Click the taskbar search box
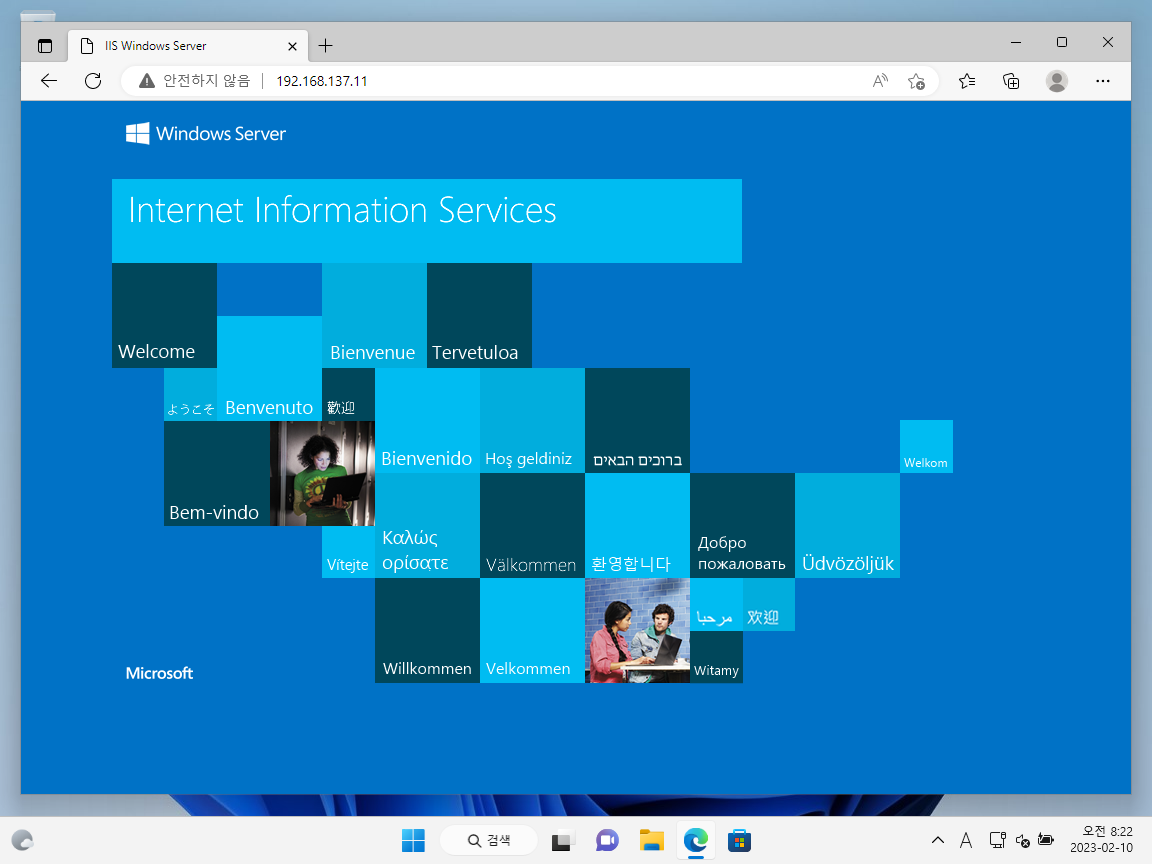1152x864 pixels. pos(489,840)
